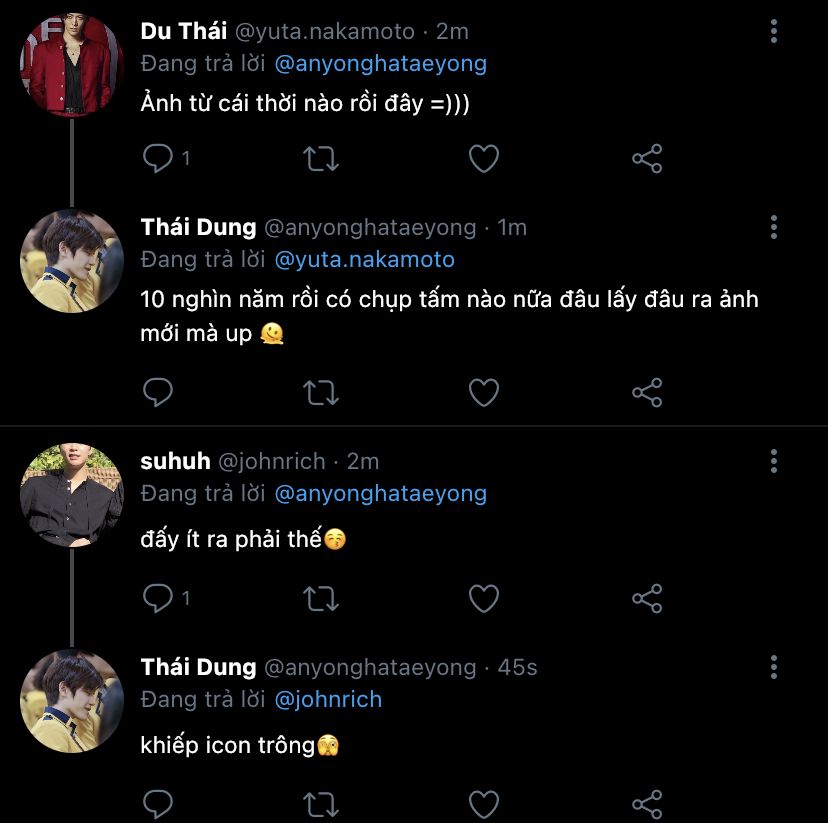Open the @johnrich mention link
828x823 pixels.
click(328, 699)
